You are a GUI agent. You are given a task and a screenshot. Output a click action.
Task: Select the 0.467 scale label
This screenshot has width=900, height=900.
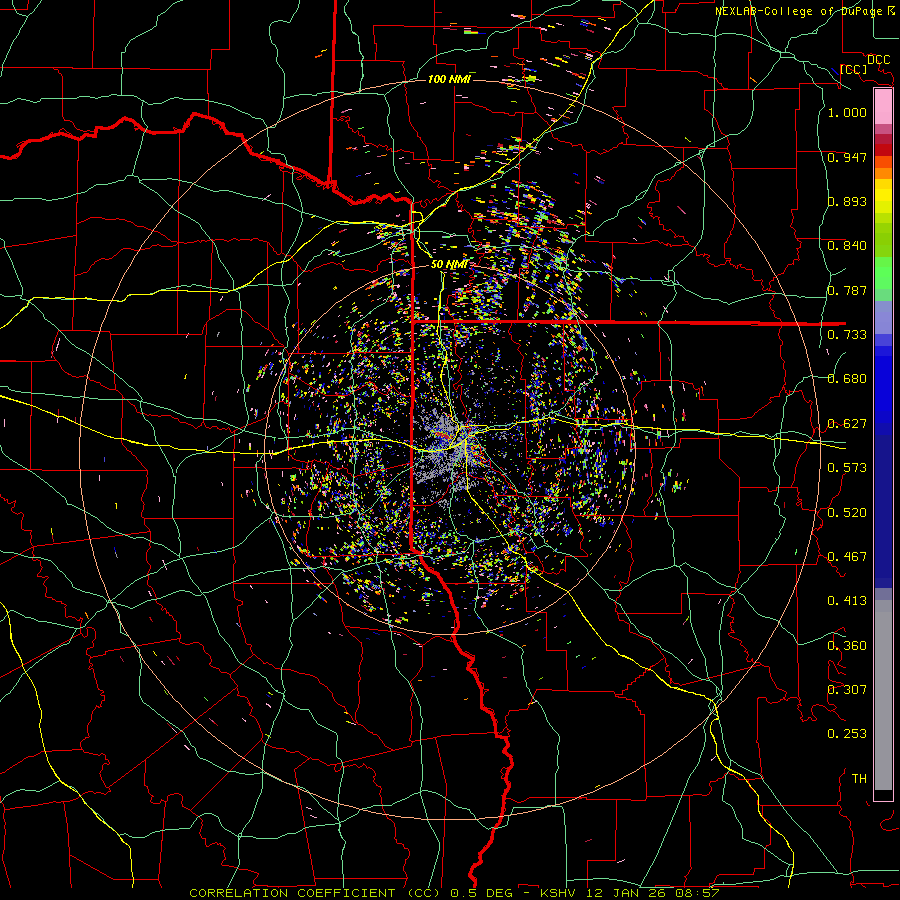(847, 557)
